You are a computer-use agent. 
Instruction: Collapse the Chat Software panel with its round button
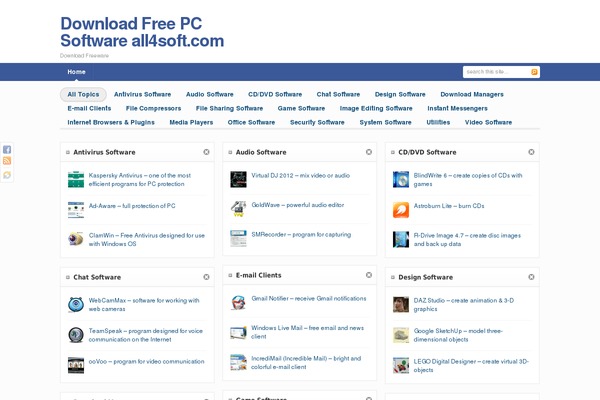(206, 277)
